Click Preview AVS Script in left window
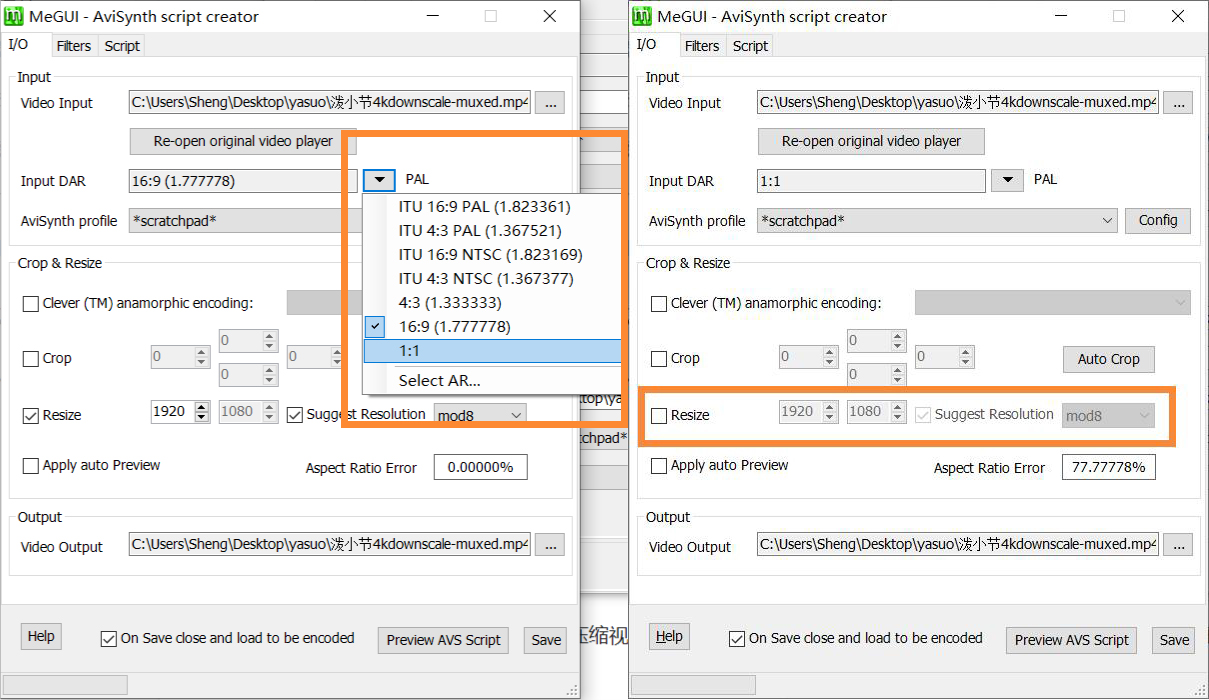This screenshot has width=1209, height=700. [x=443, y=640]
